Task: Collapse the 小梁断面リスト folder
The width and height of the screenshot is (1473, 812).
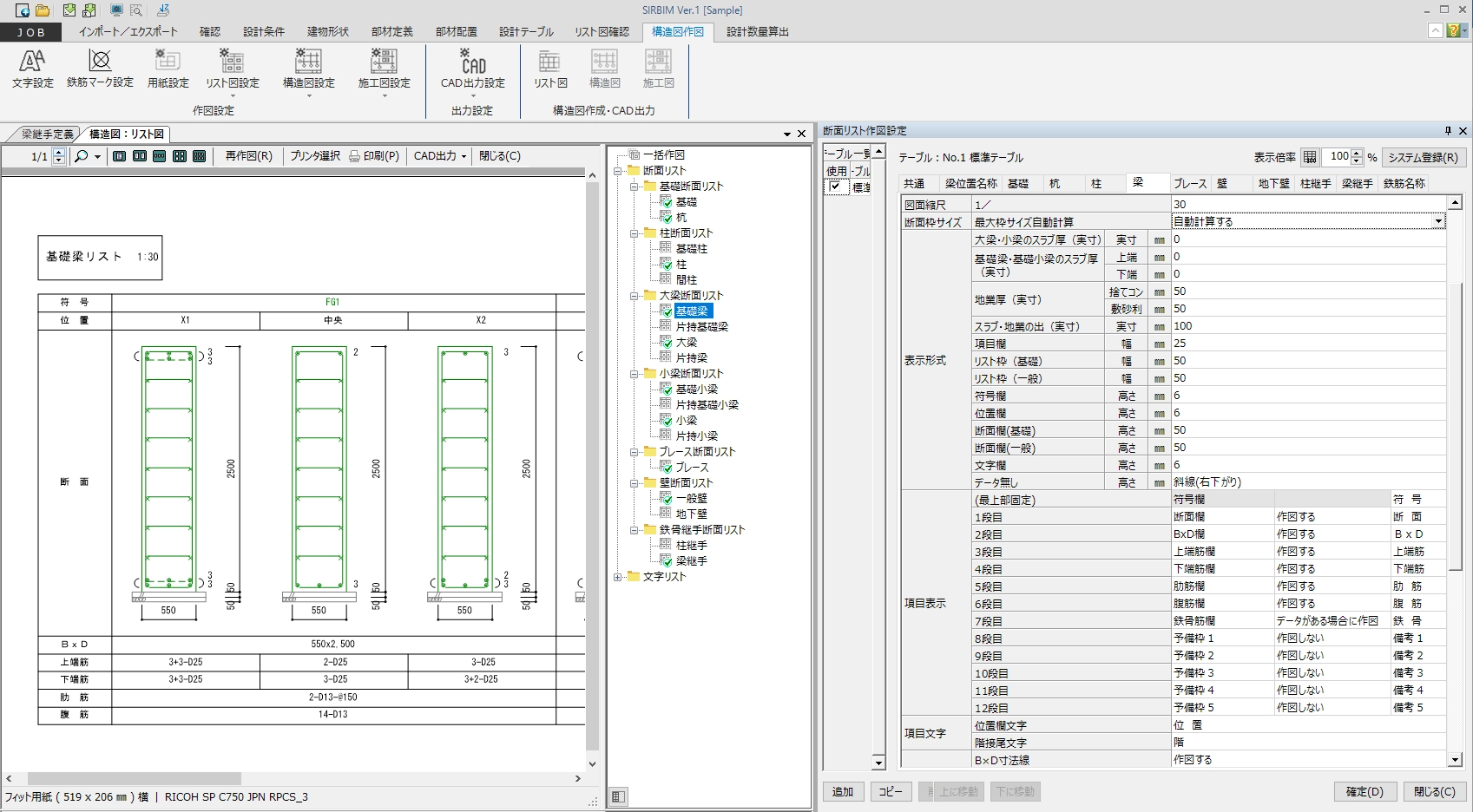Action: pyautogui.click(x=635, y=374)
